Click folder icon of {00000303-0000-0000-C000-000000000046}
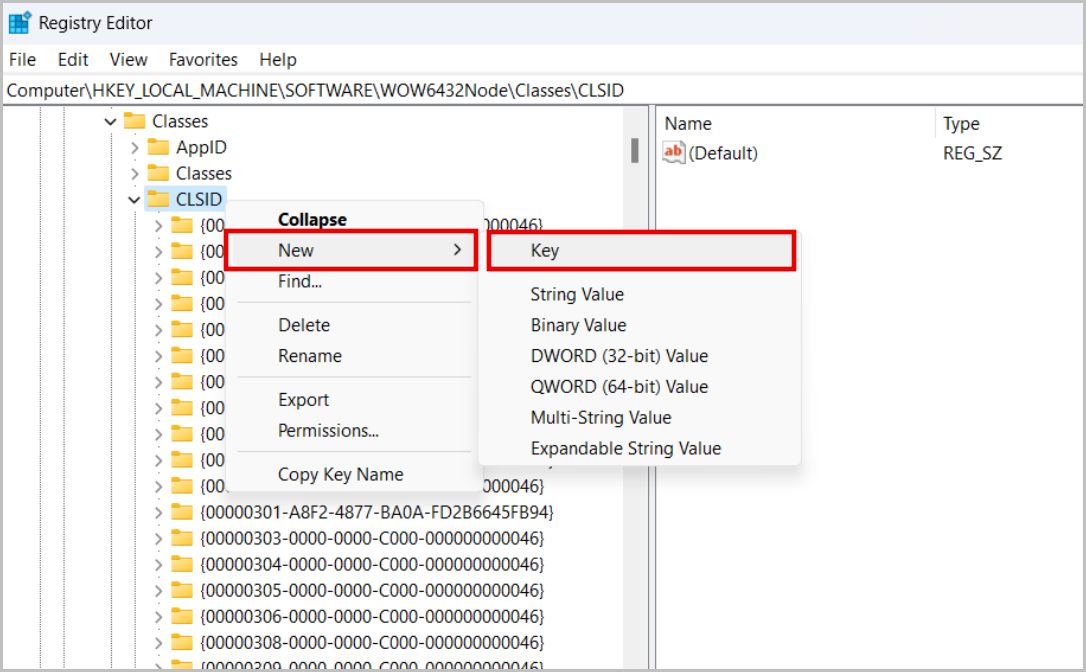Image resolution: width=1086 pixels, height=672 pixels. 182,538
